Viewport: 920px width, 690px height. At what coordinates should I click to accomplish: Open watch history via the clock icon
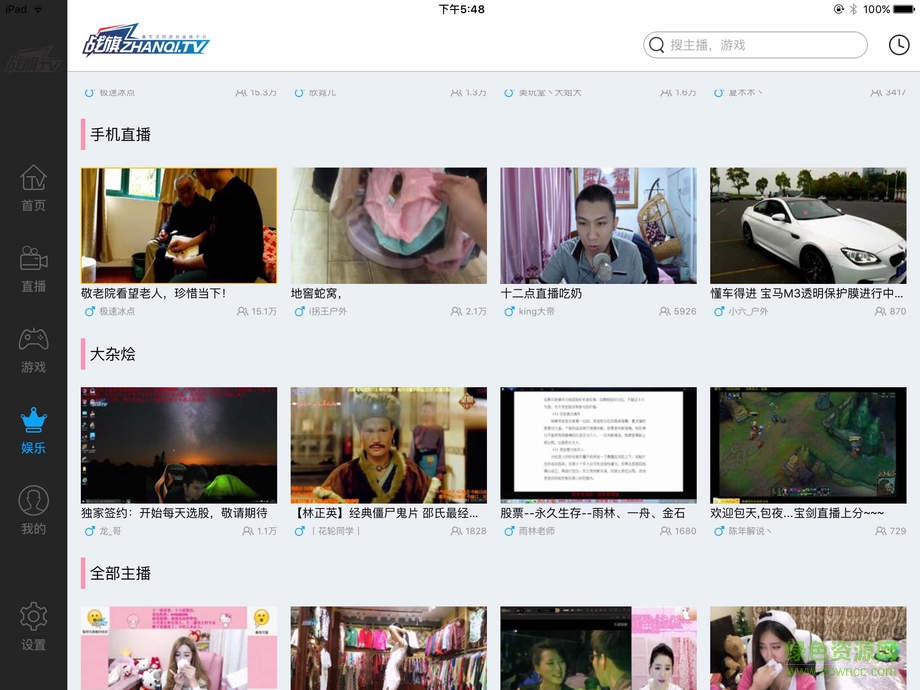tap(898, 45)
